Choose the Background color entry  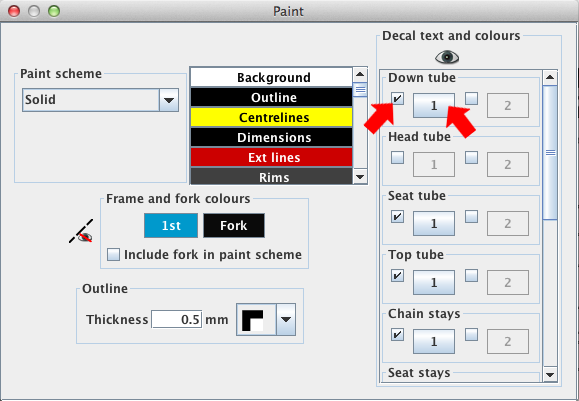(271, 78)
